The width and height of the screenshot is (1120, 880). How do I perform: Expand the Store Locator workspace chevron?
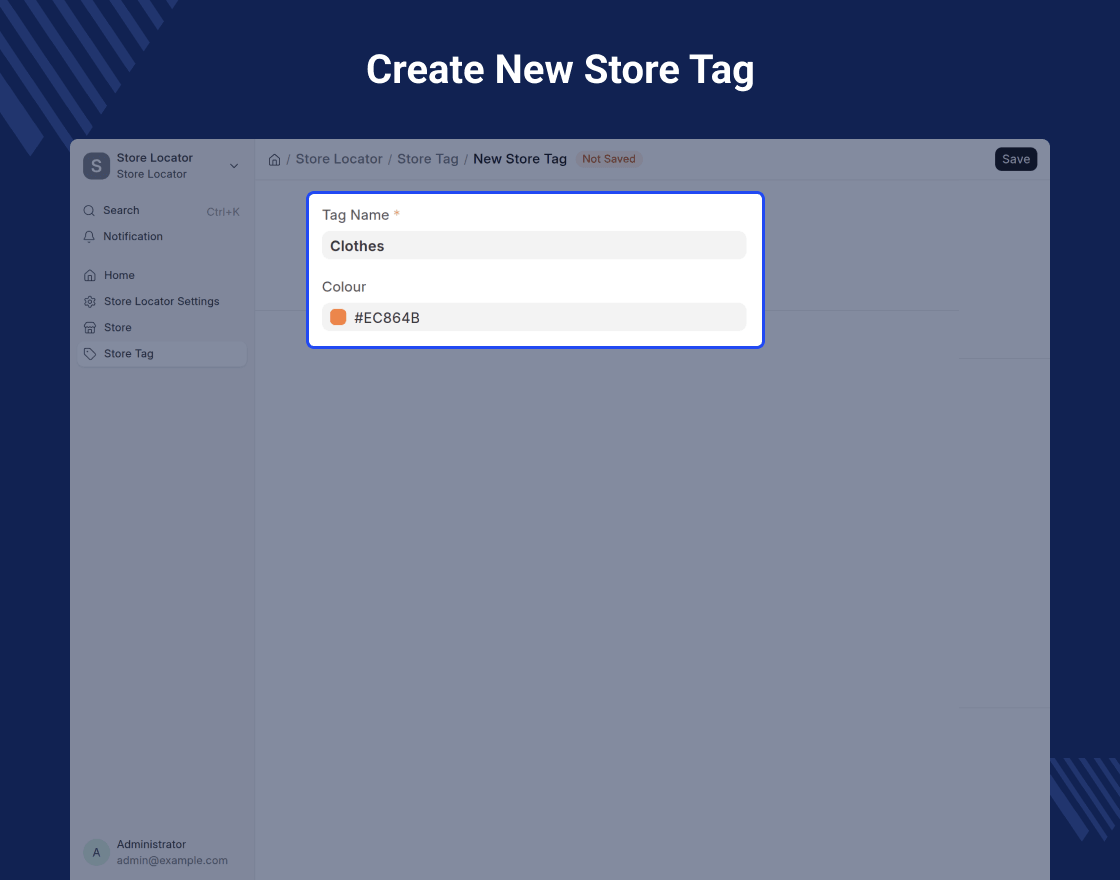pyautogui.click(x=234, y=166)
